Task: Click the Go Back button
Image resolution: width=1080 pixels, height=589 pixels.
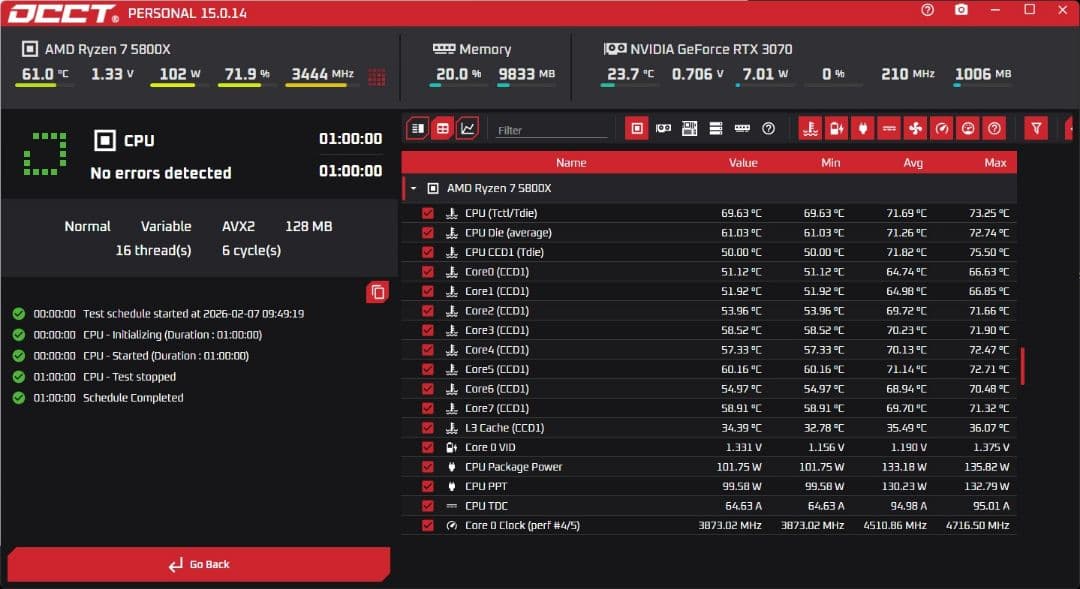Action: pyautogui.click(x=199, y=565)
